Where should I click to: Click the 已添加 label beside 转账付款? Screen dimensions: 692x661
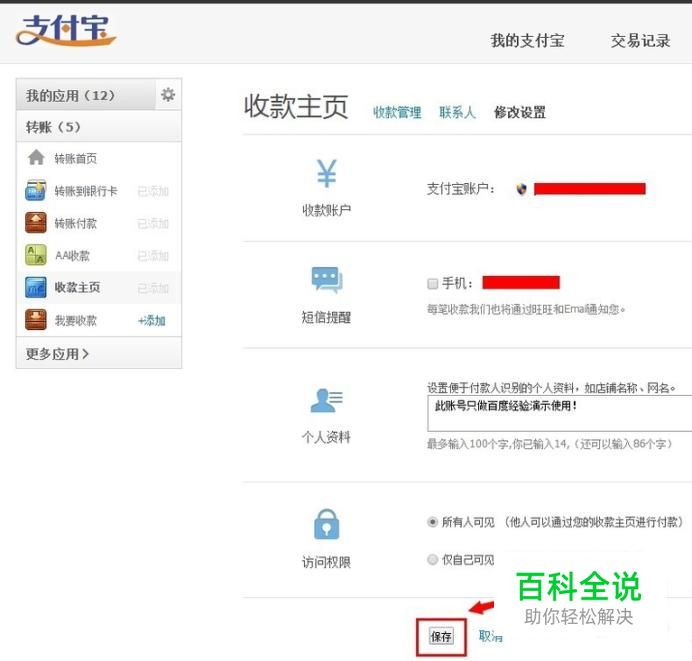point(153,223)
